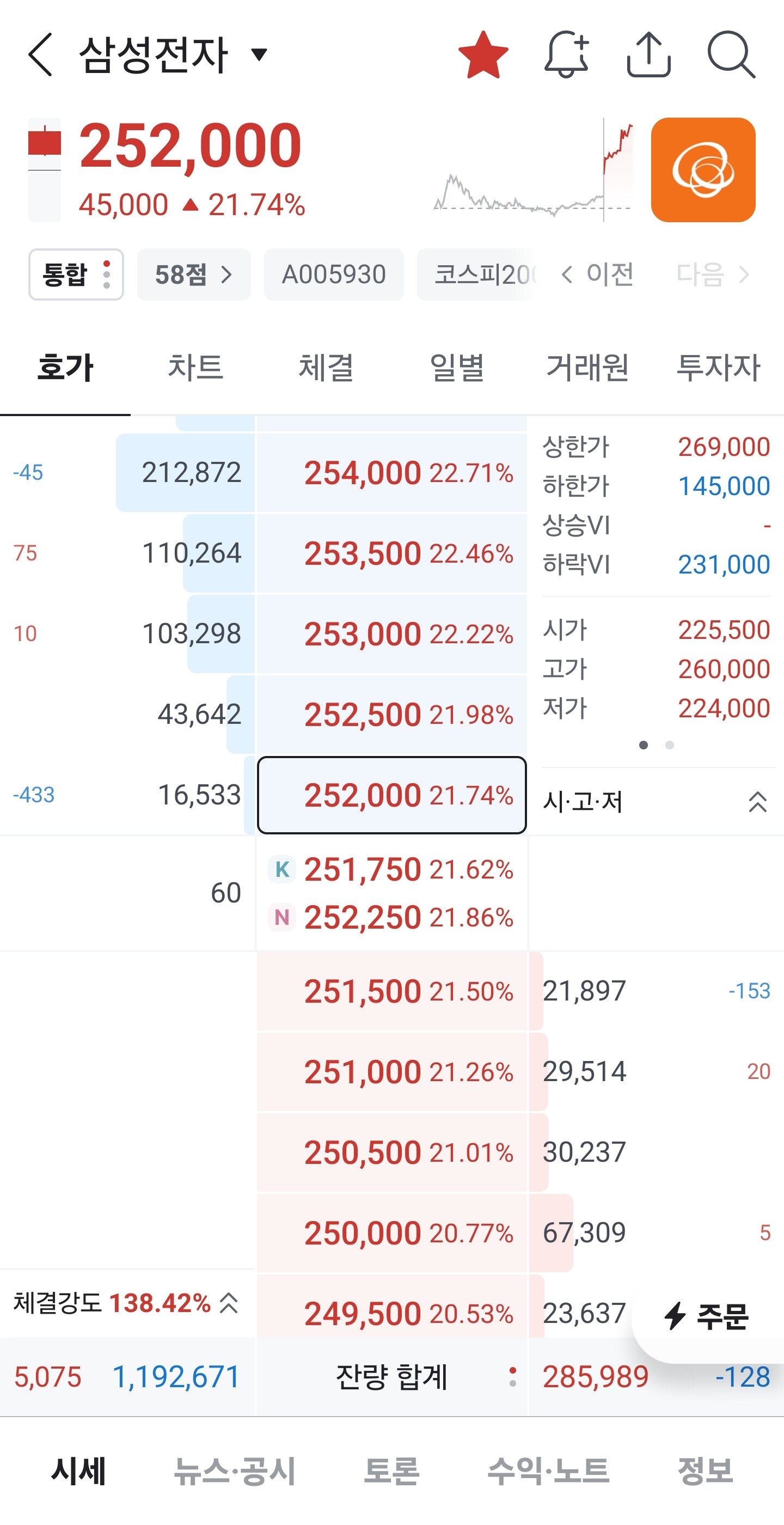Image resolution: width=784 pixels, height=1525 pixels.
Task: Open the 통합 market selector
Action: tap(76, 274)
